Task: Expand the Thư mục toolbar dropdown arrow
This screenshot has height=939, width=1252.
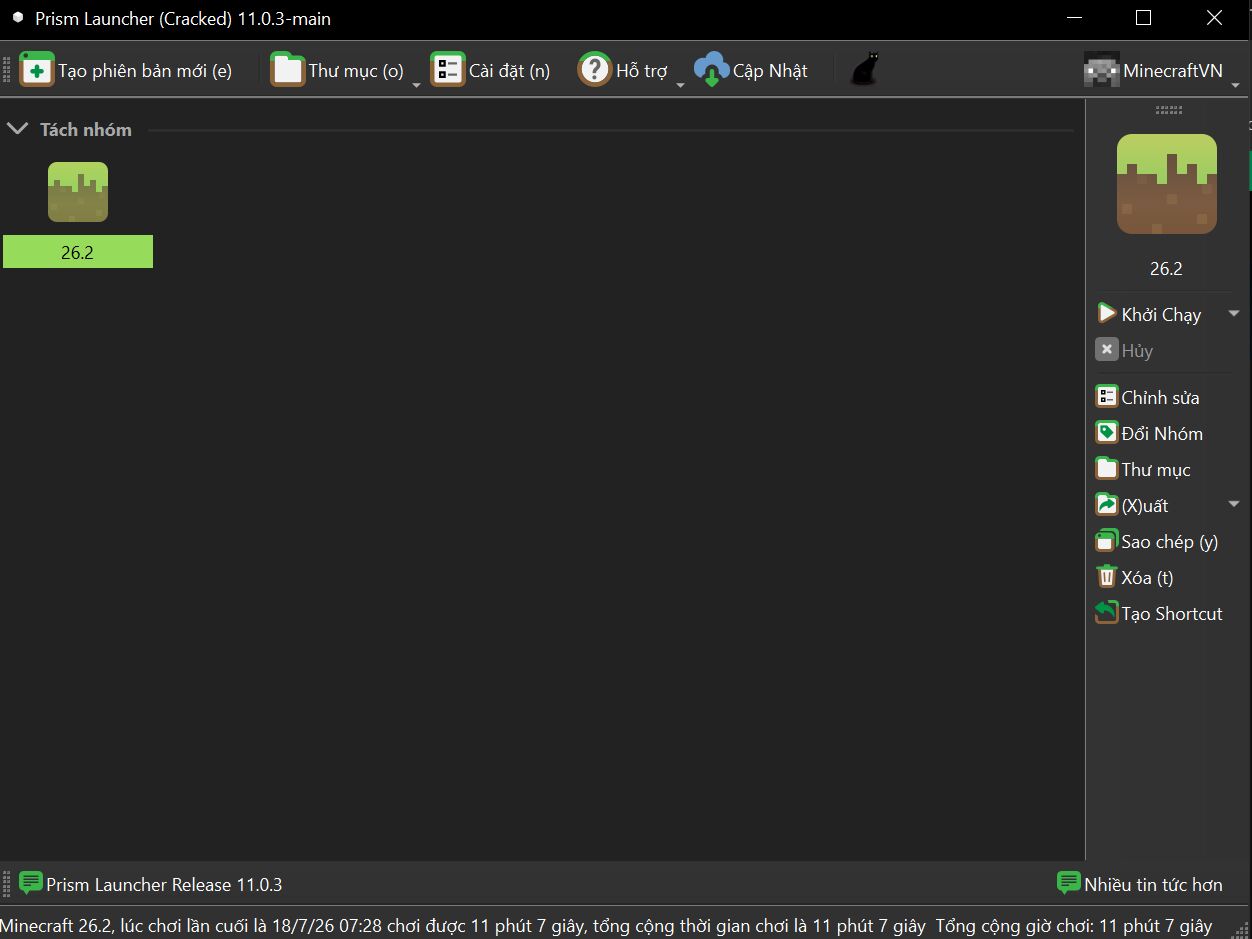Action: coord(416,85)
